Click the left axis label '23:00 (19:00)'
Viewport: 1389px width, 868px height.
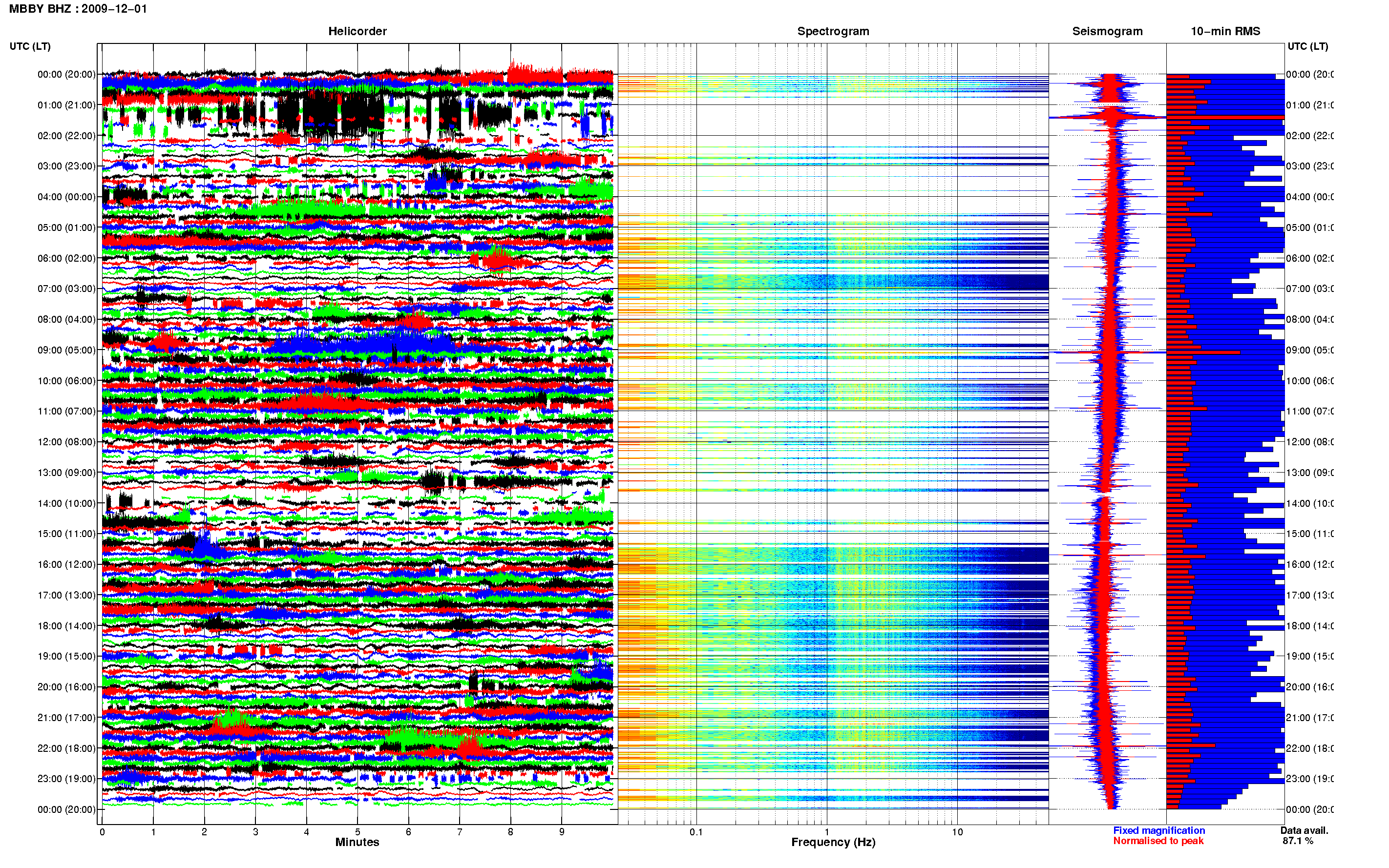tap(66, 779)
